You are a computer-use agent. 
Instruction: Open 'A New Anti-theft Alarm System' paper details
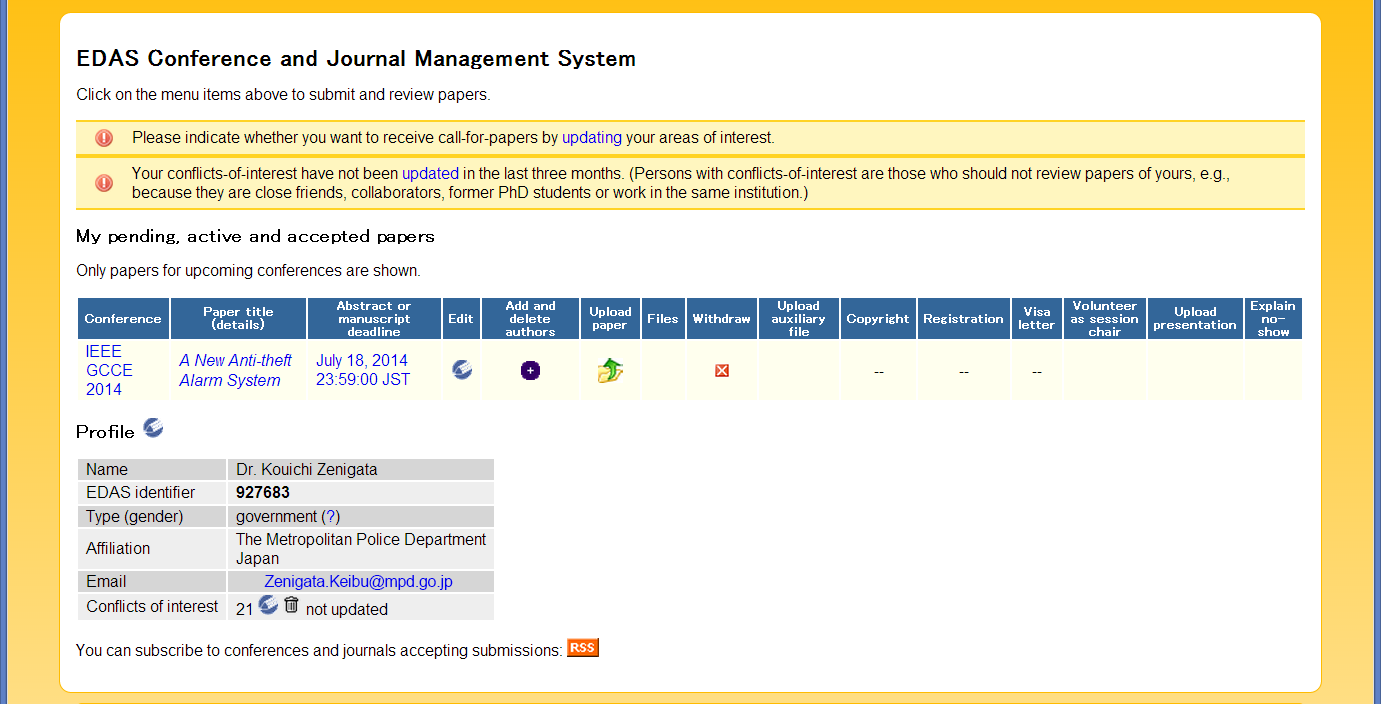235,370
